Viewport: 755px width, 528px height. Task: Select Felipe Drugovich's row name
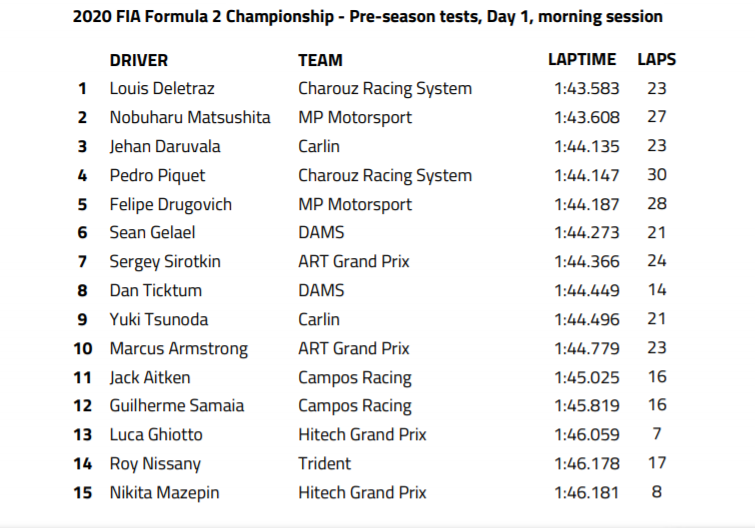[x=170, y=205]
